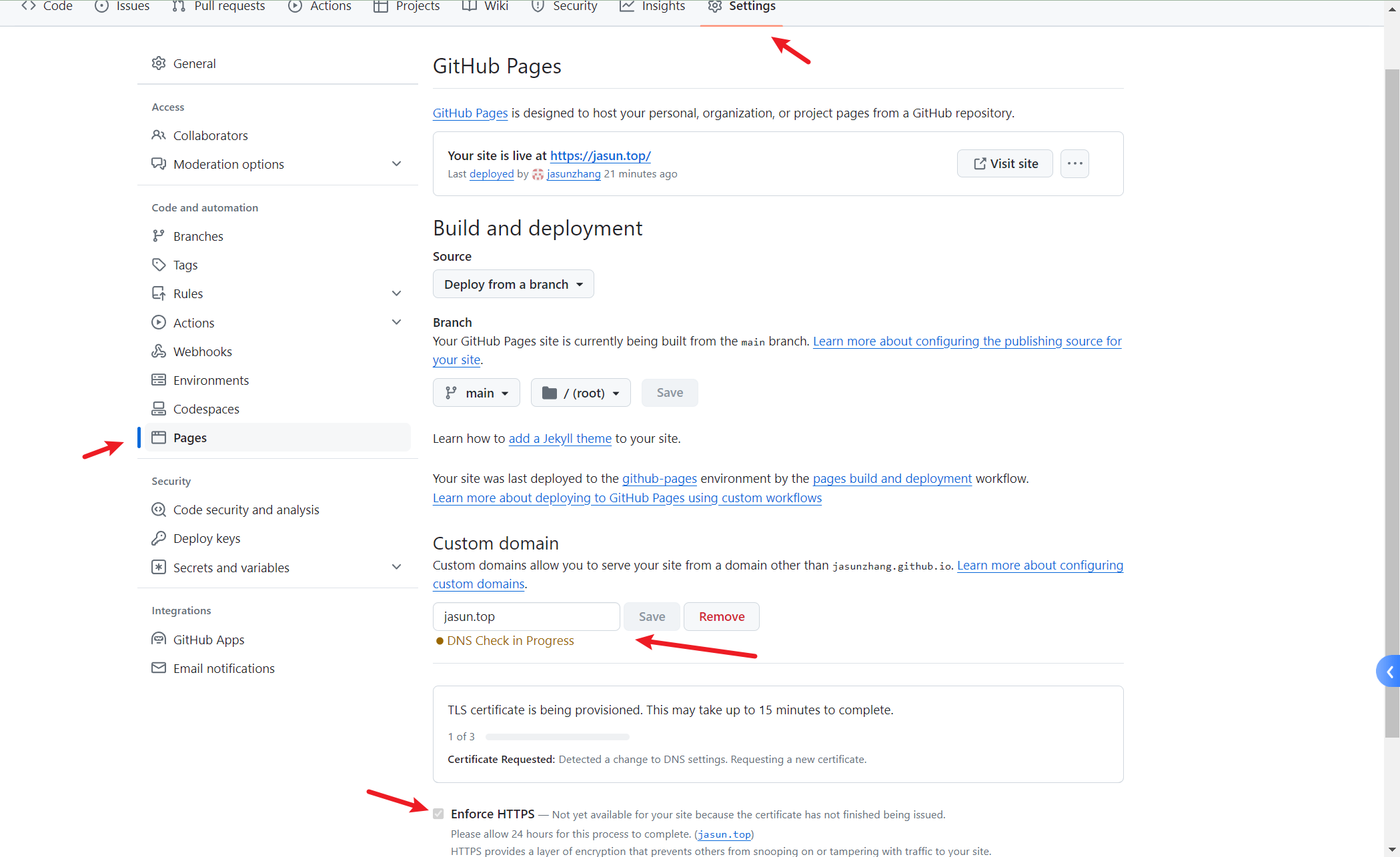The width and height of the screenshot is (1400, 857).
Task: Click the Projects table icon in top nav
Action: tap(380, 6)
